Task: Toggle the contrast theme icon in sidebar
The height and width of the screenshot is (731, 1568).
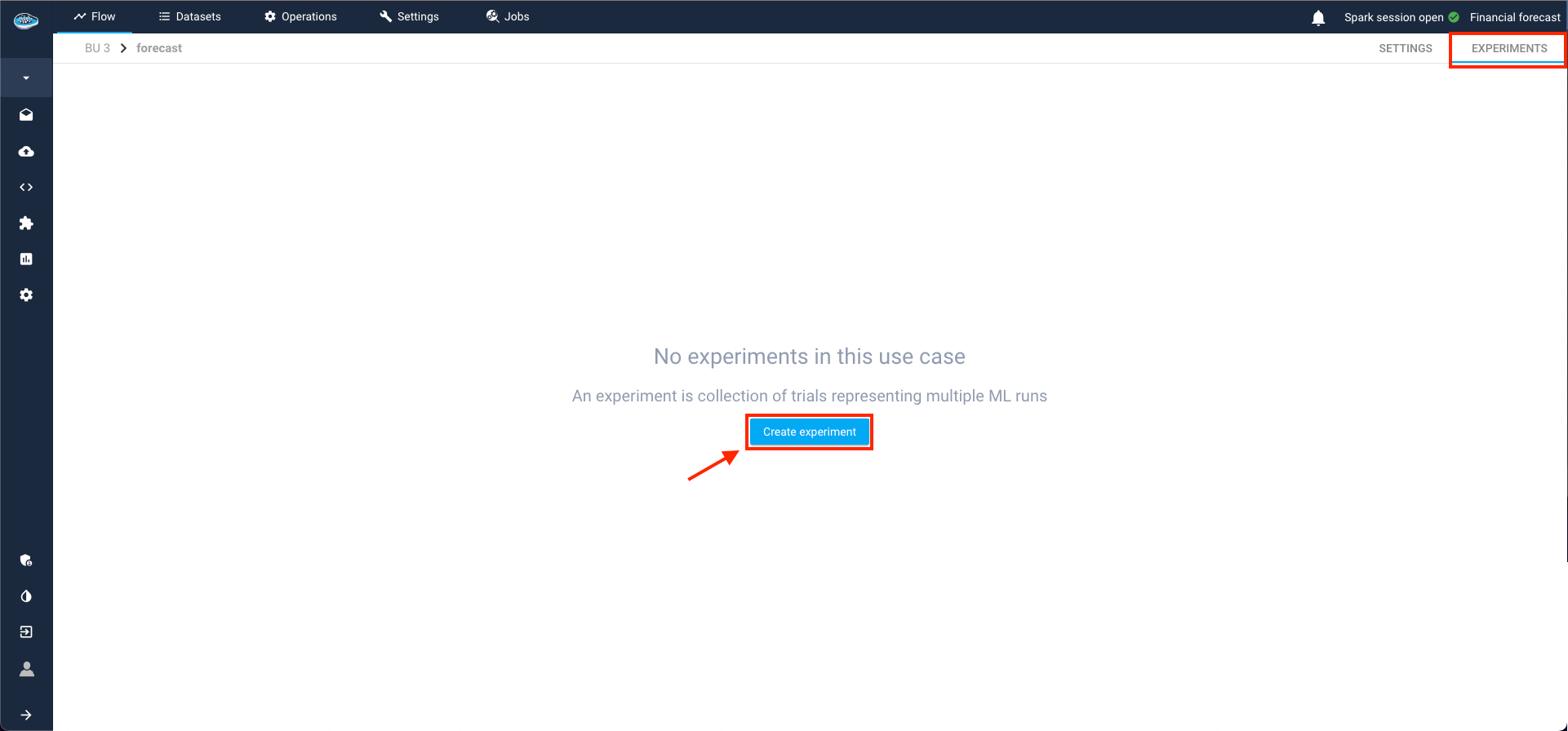Action: (x=26, y=596)
